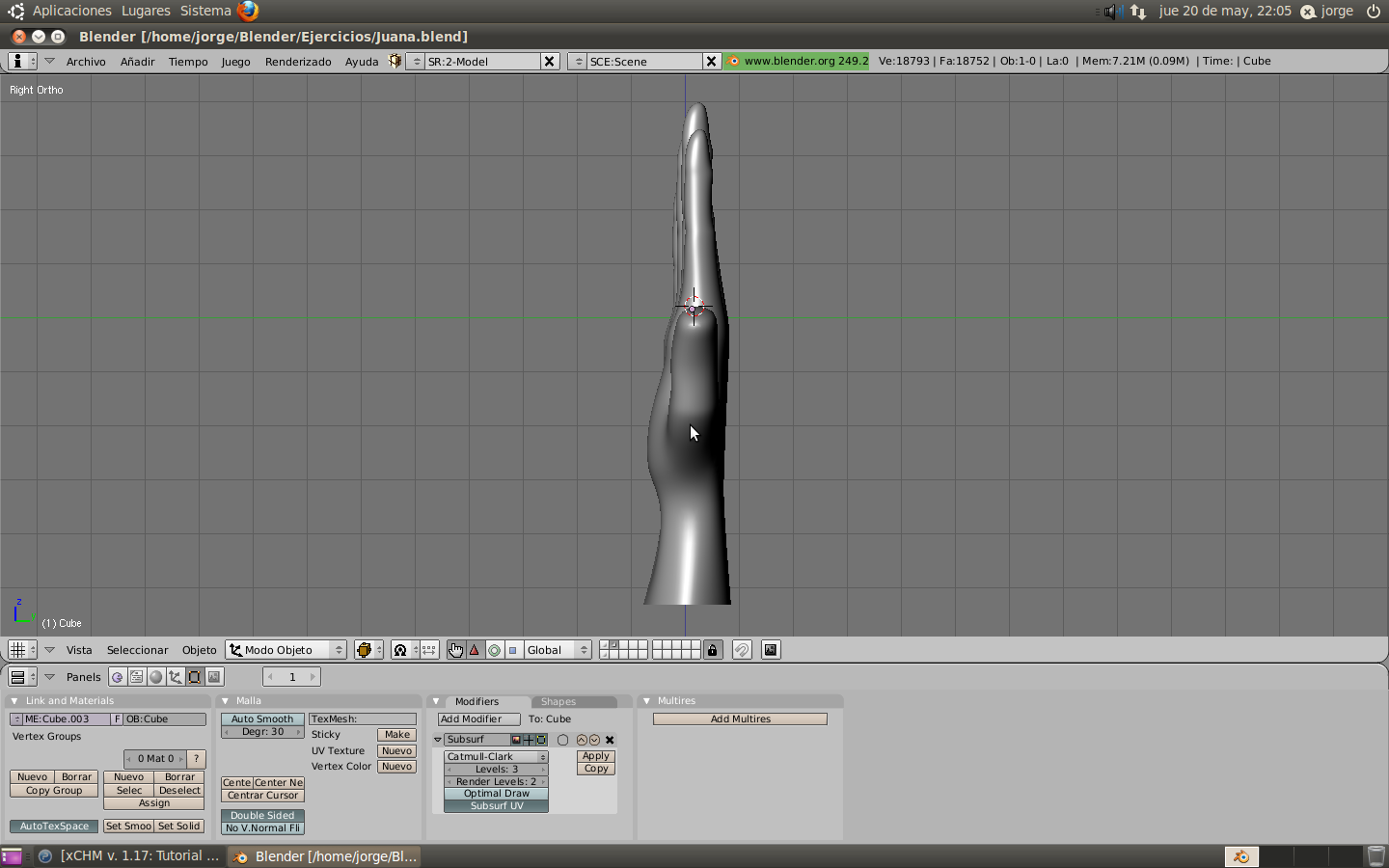Open the Script panels context icon
The image size is (1389, 868).
coord(137,677)
